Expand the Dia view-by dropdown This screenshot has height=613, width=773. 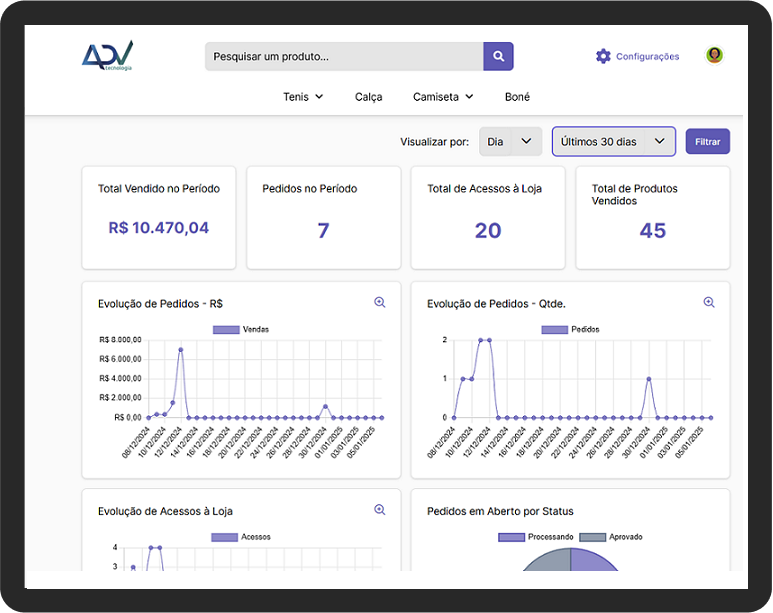pos(510,142)
